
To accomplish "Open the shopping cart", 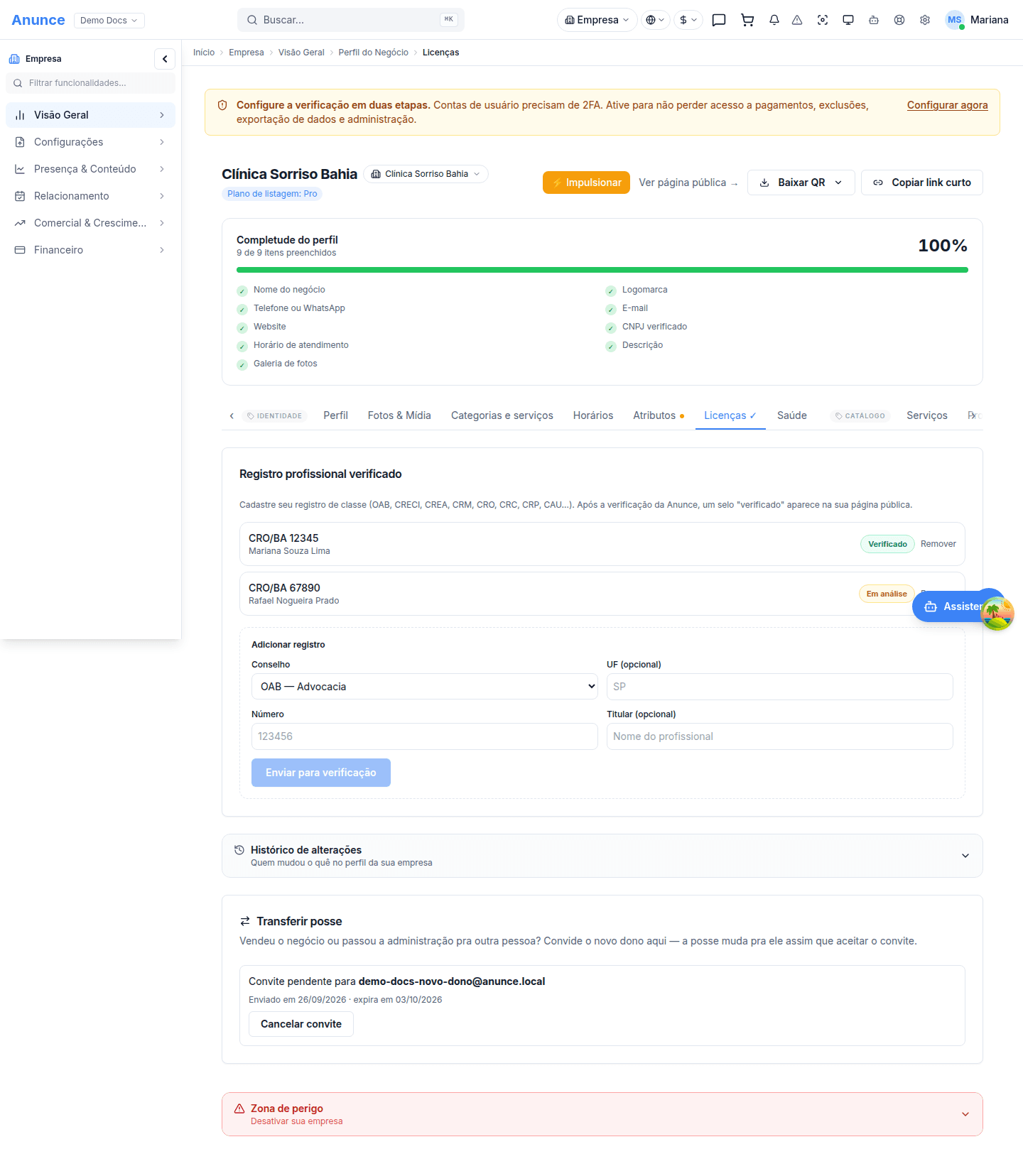I will coord(747,20).
